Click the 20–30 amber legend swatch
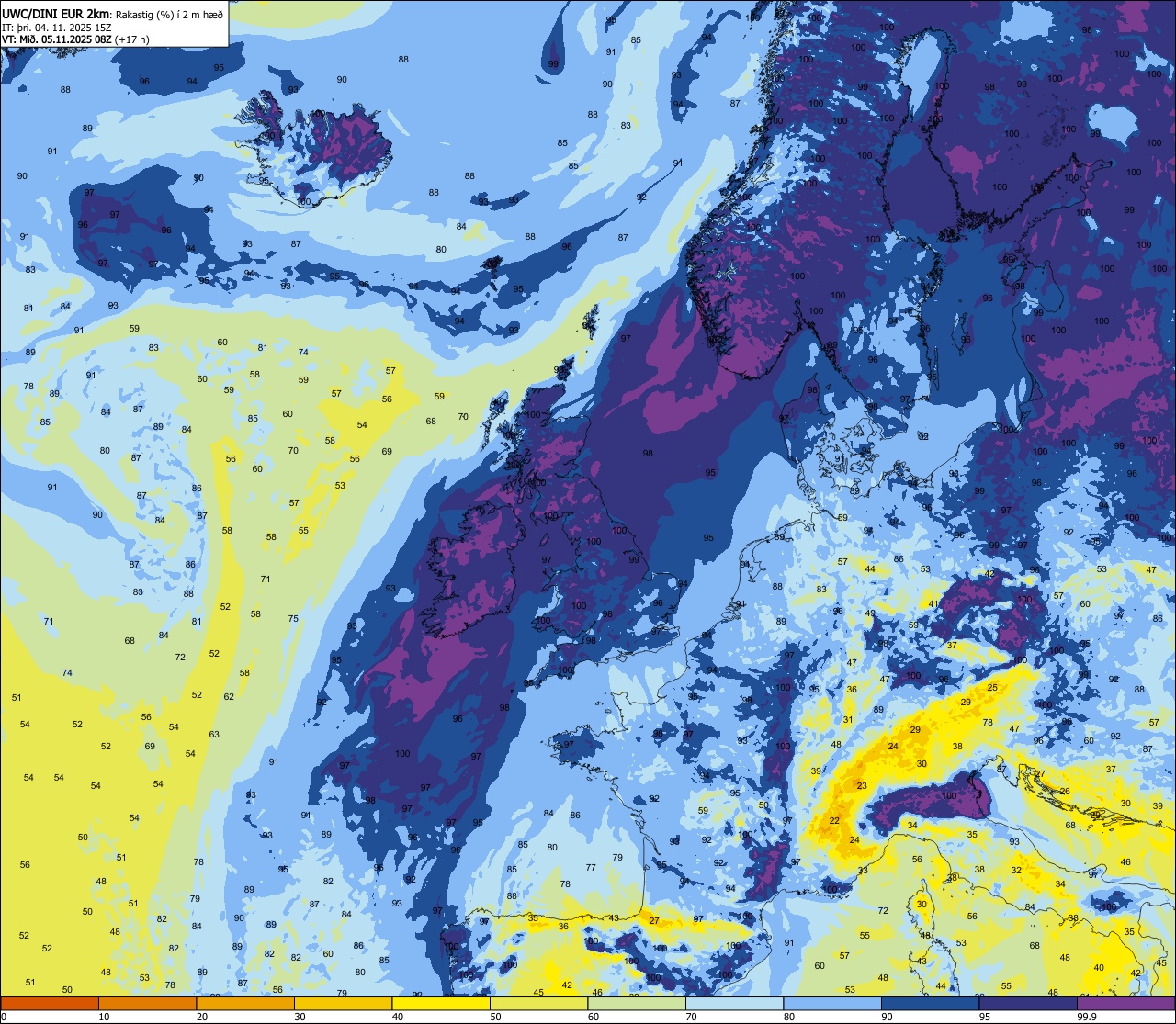Image resolution: width=1176 pixels, height=1024 pixels. (245, 1003)
